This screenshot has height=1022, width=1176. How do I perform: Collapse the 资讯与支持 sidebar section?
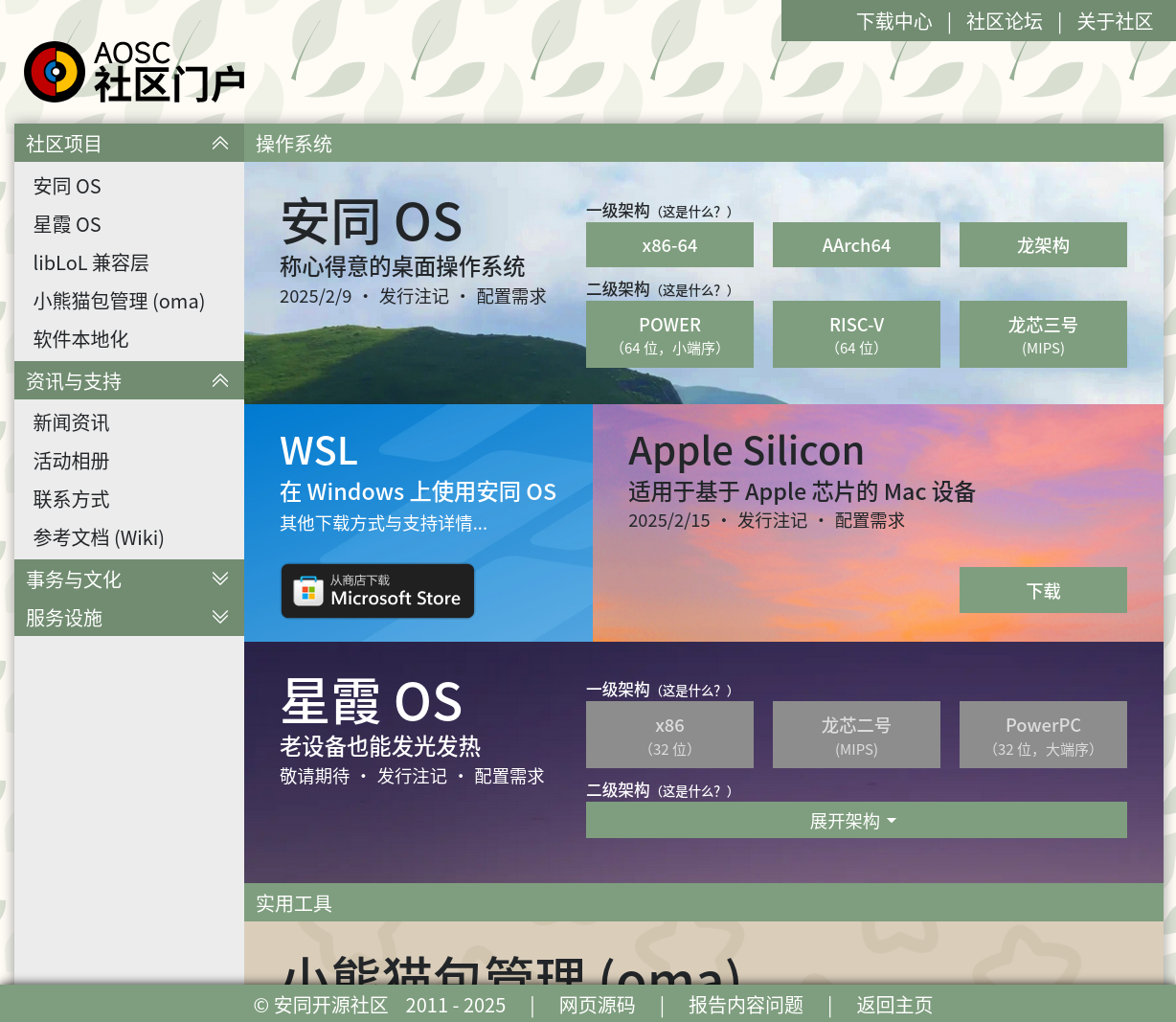pyautogui.click(x=220, y=381)
